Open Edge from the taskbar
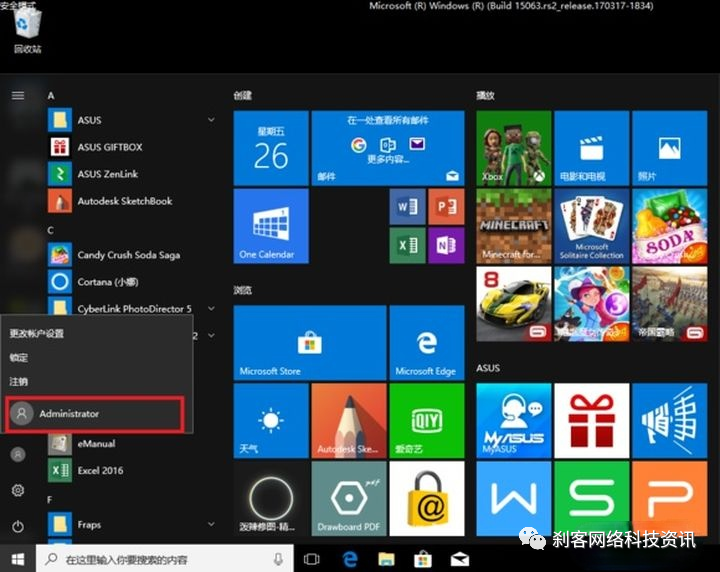The width and height of the screenshot is (720, 572). pos(350,559)
